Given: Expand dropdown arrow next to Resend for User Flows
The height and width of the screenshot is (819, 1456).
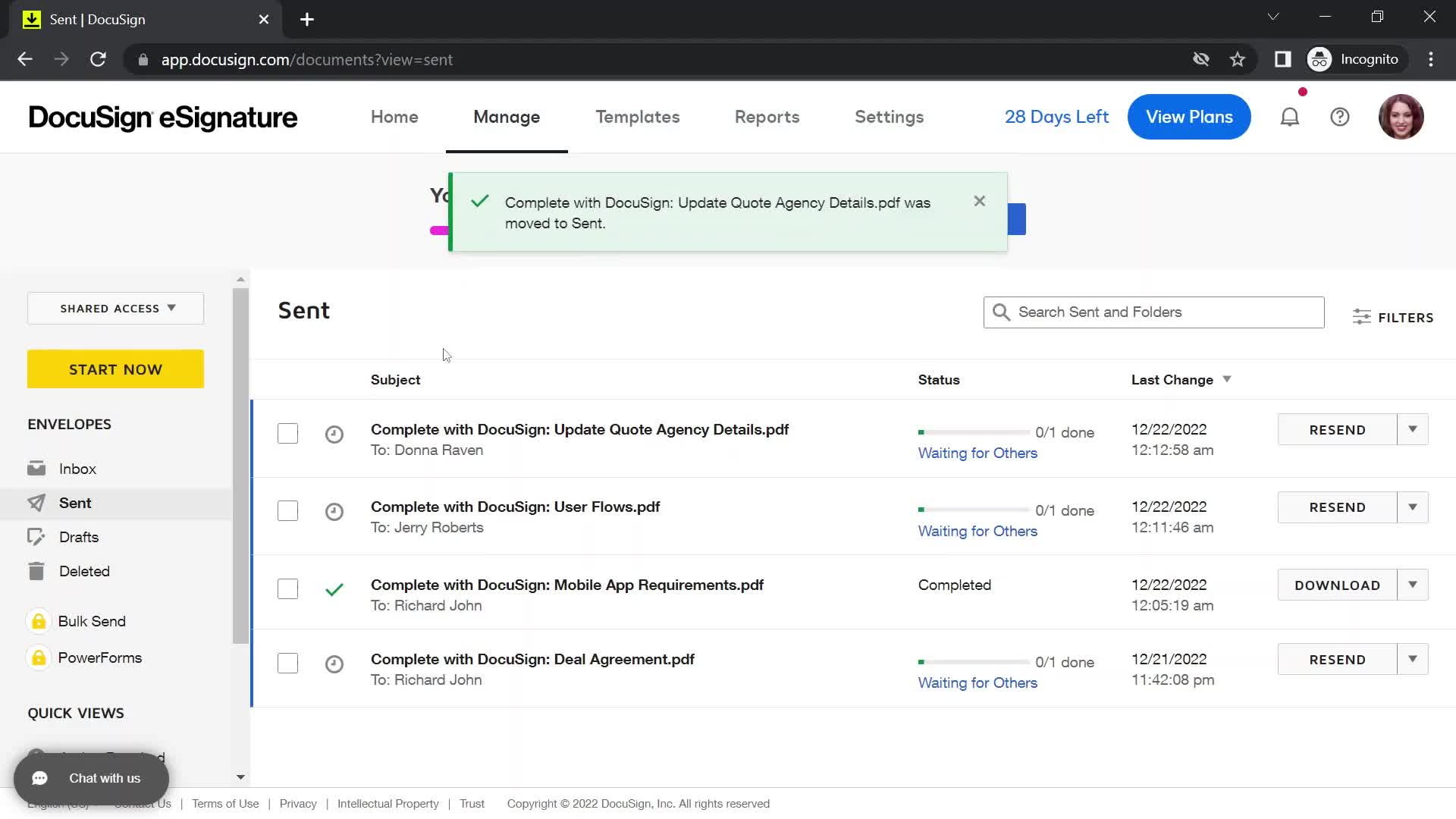Looking at the screenshot, I should point(1413,507).
